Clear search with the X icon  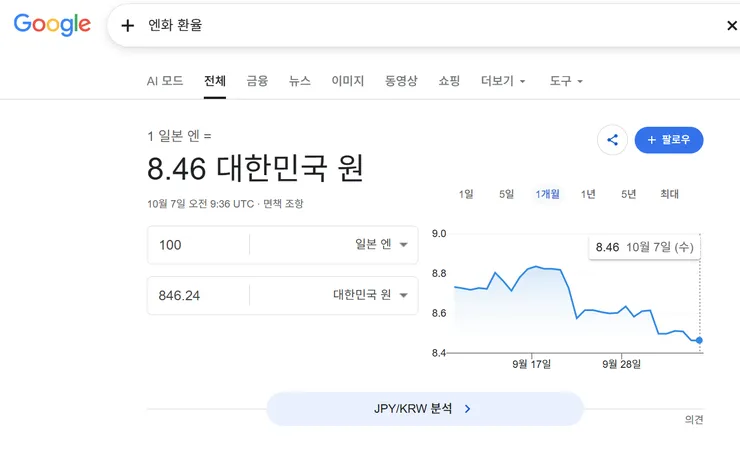[x=732, y=25]
